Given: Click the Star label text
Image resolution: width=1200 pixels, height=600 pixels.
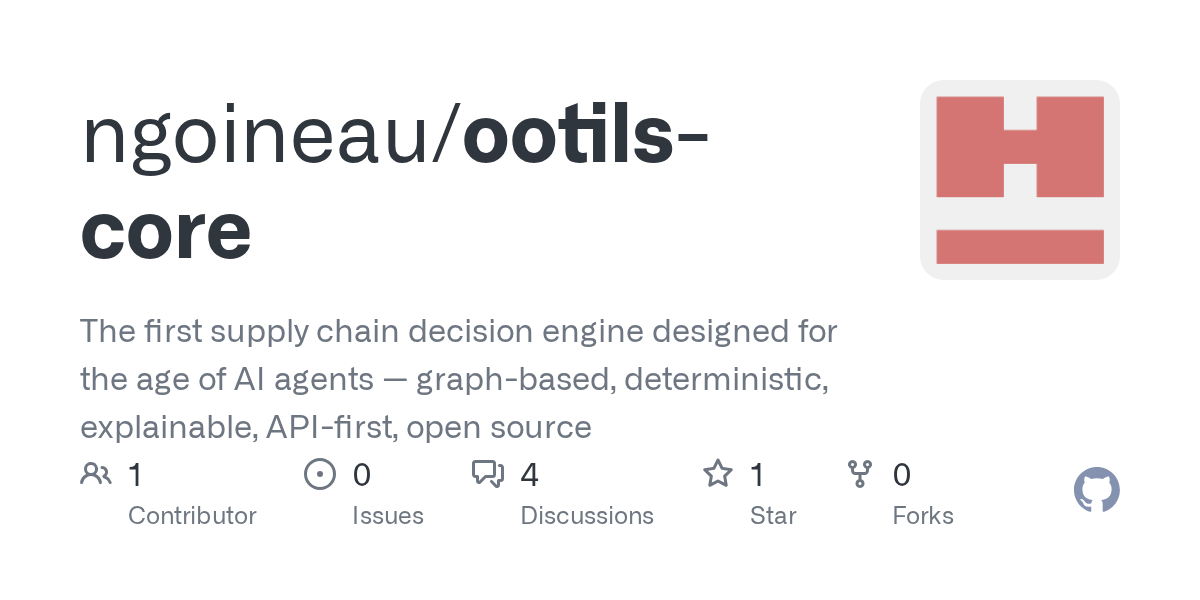Looking at the screenshot, I should pyautogui.click(x=773, y=516).
